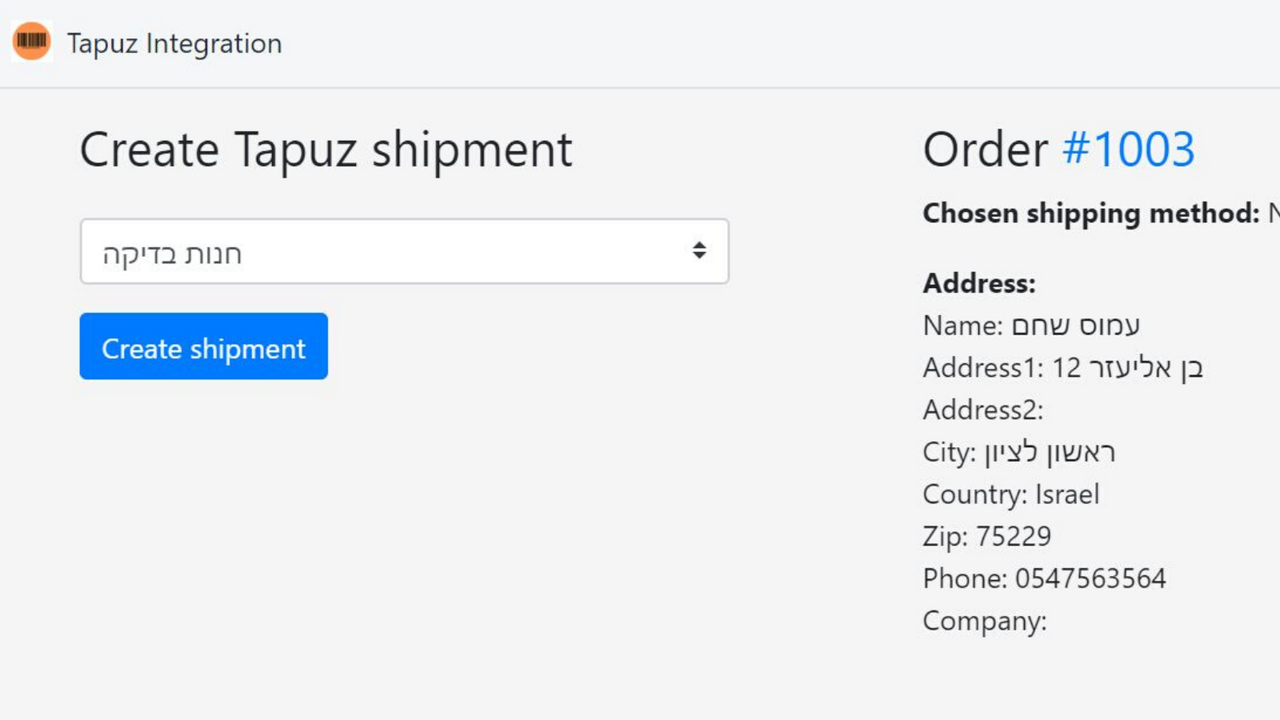The width and height of the screenshot is (1280, 720).
Task: Click the empty Address2 field line
Action: 983,409
